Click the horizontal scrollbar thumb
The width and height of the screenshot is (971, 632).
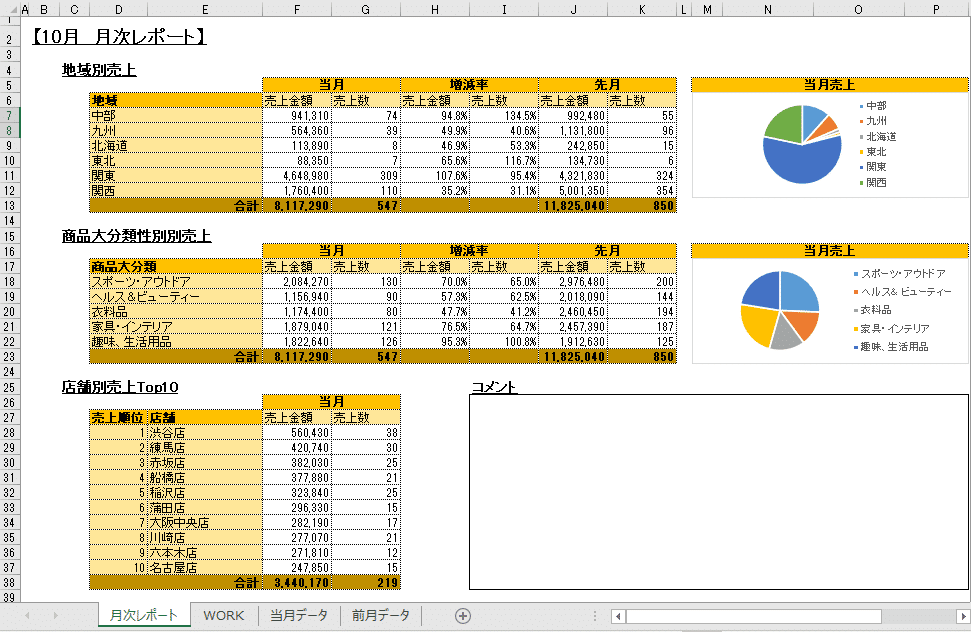pos(754,616)
